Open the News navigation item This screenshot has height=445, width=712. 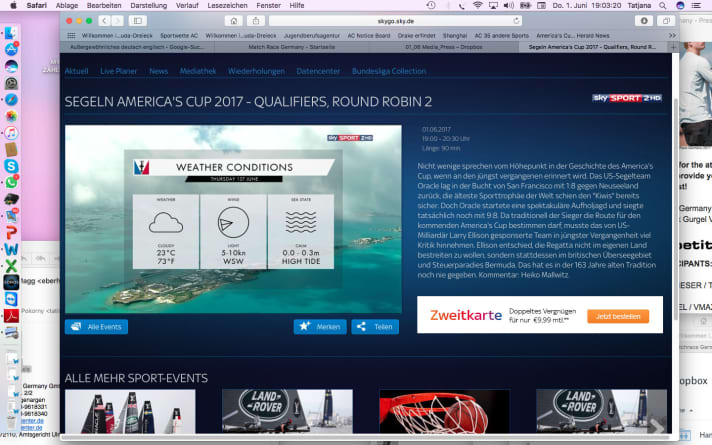click(158, 71)
